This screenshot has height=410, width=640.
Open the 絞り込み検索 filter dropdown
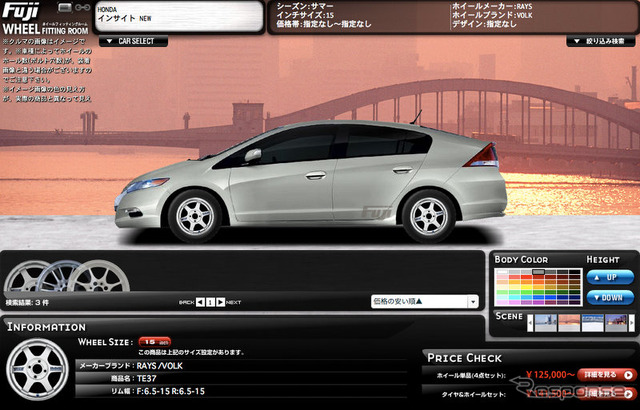tap(600, 41)
